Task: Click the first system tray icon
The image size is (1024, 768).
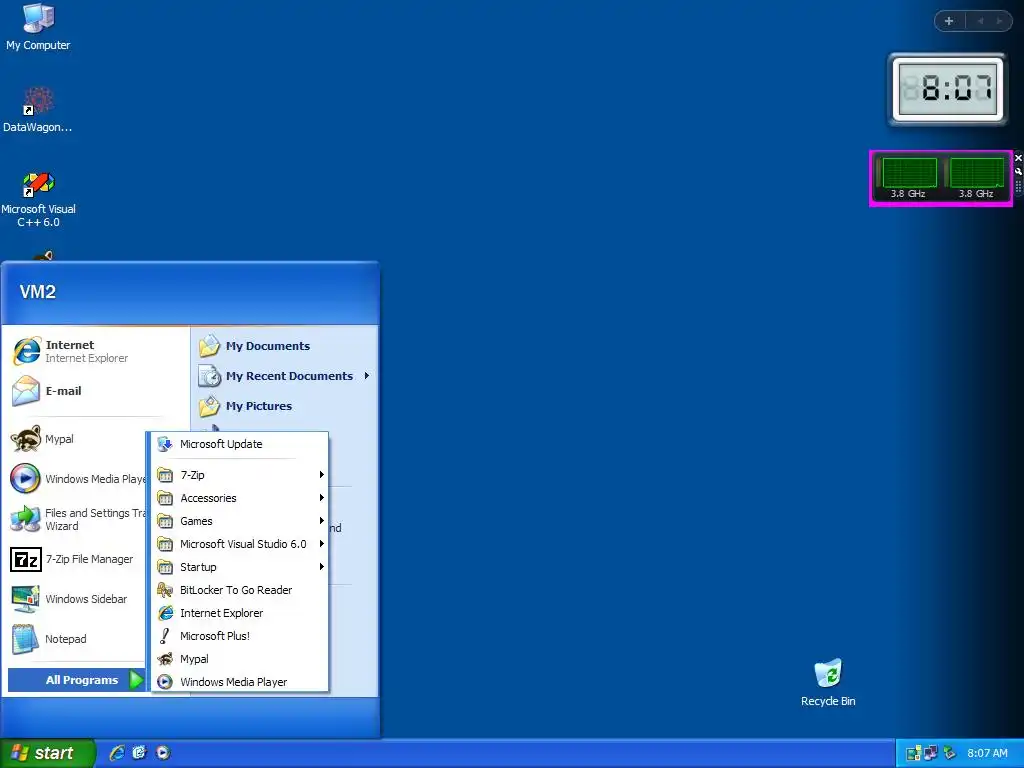Action: [x=914, y=754]
